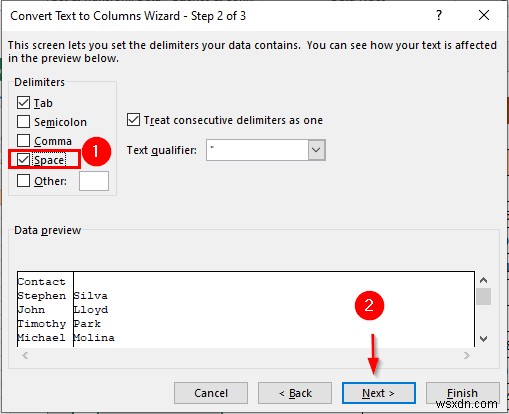Click the Other delimiter text box
The image size is (509, 414).
pyautogui.click(x=94, y=181)
